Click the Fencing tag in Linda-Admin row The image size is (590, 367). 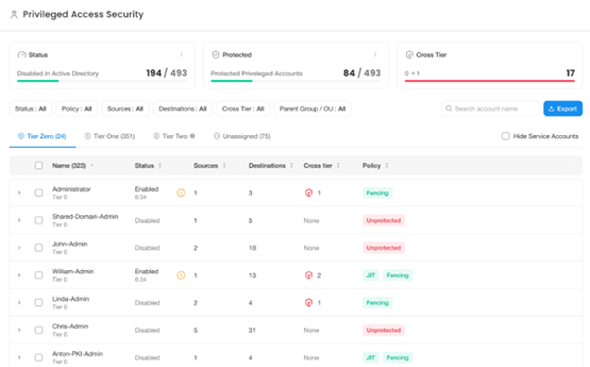tap(377, 303)
